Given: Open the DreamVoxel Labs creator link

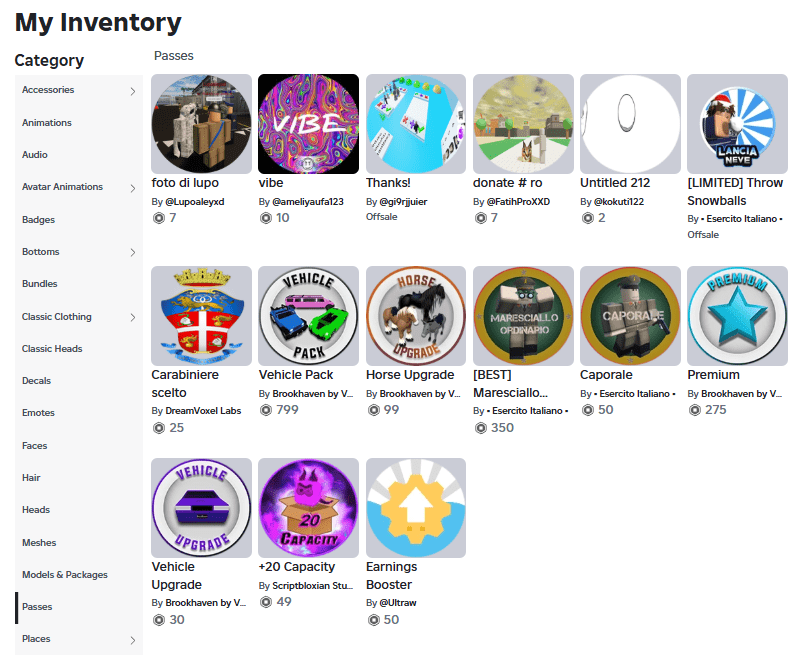Looking at the screenshot, I should [x=203, y=411].
